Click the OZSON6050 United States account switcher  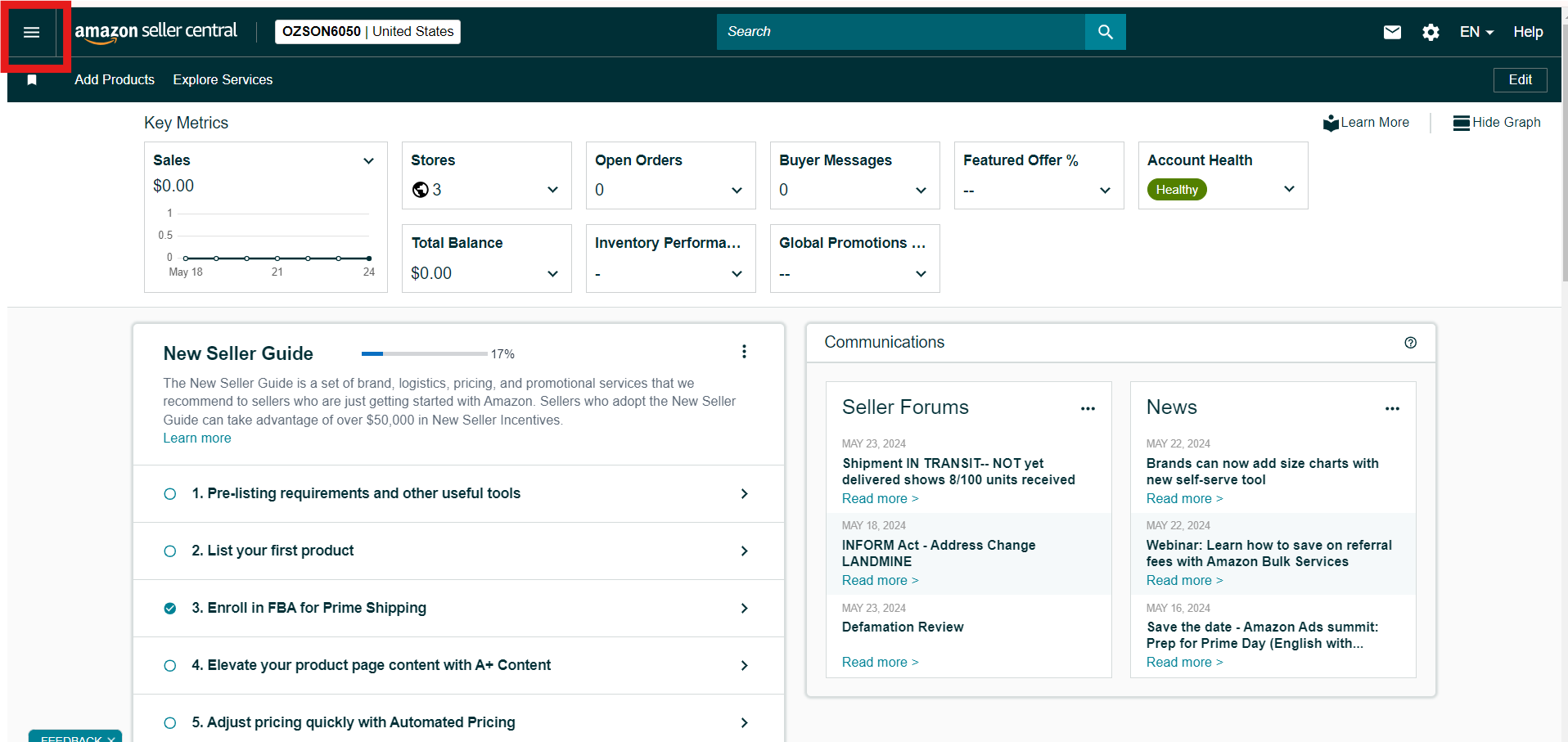pos(367,32)
